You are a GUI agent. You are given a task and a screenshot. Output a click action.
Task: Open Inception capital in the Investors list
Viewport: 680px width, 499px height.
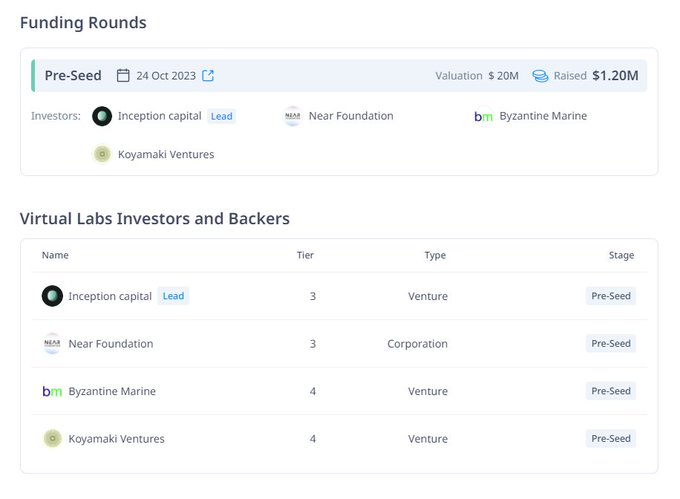coord(160,116)
